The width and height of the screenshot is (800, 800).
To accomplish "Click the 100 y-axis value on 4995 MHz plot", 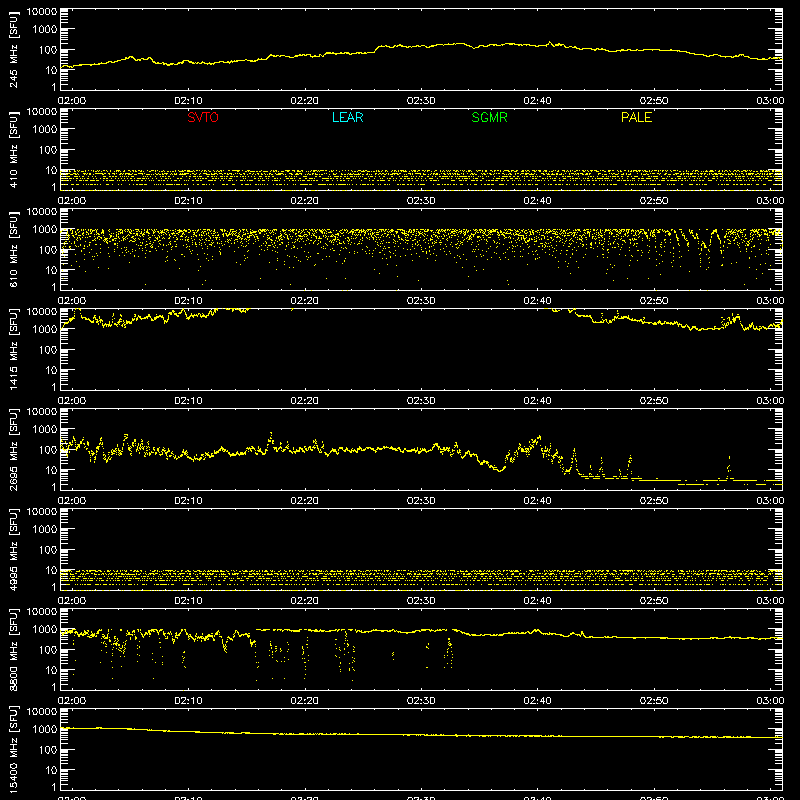I will [x=48, y=550].
